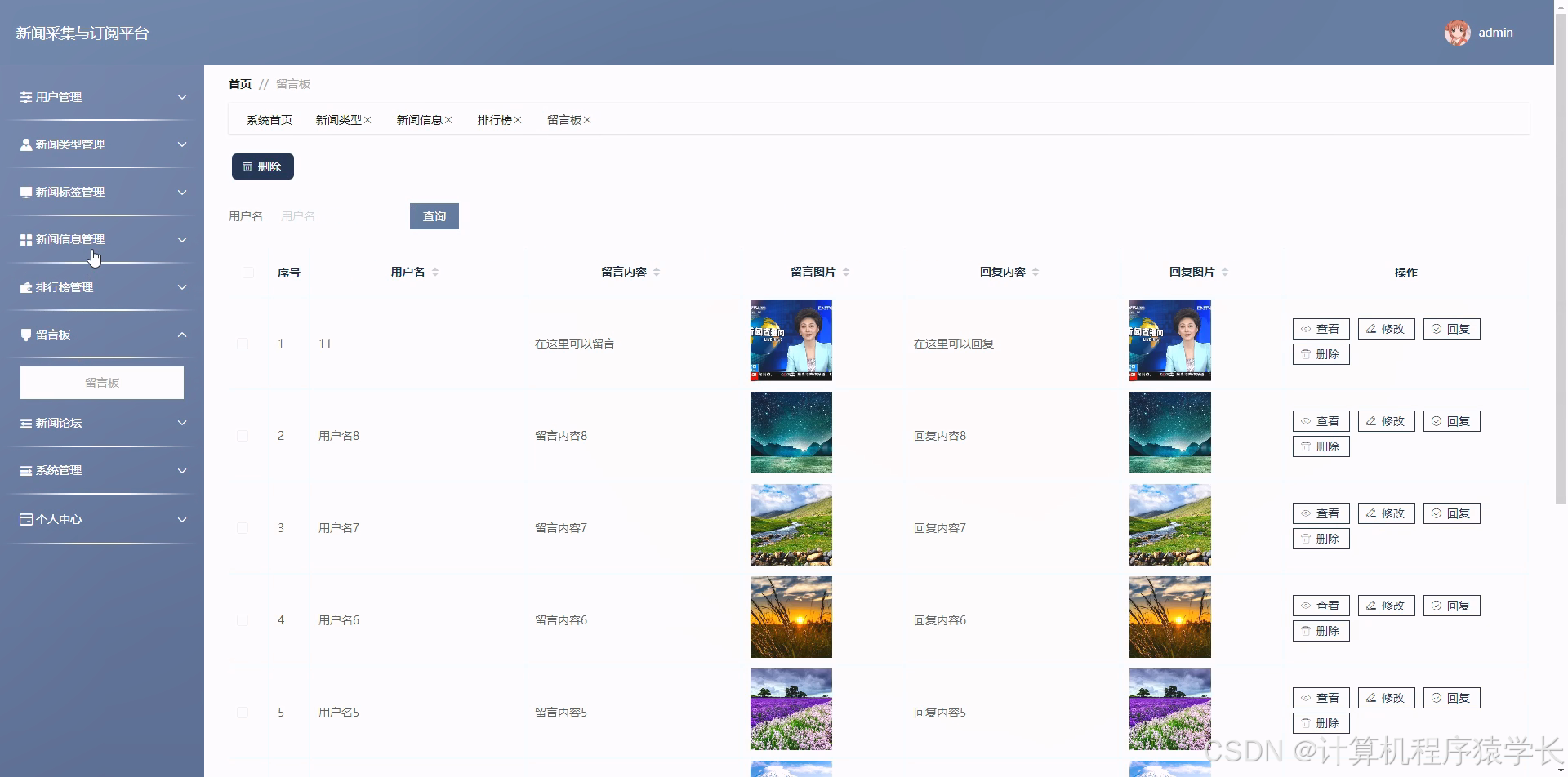Viewport: 1568px width, 777px height.
Task: Click the 新闻论坛 list icon
Action: tap(26, 423)
